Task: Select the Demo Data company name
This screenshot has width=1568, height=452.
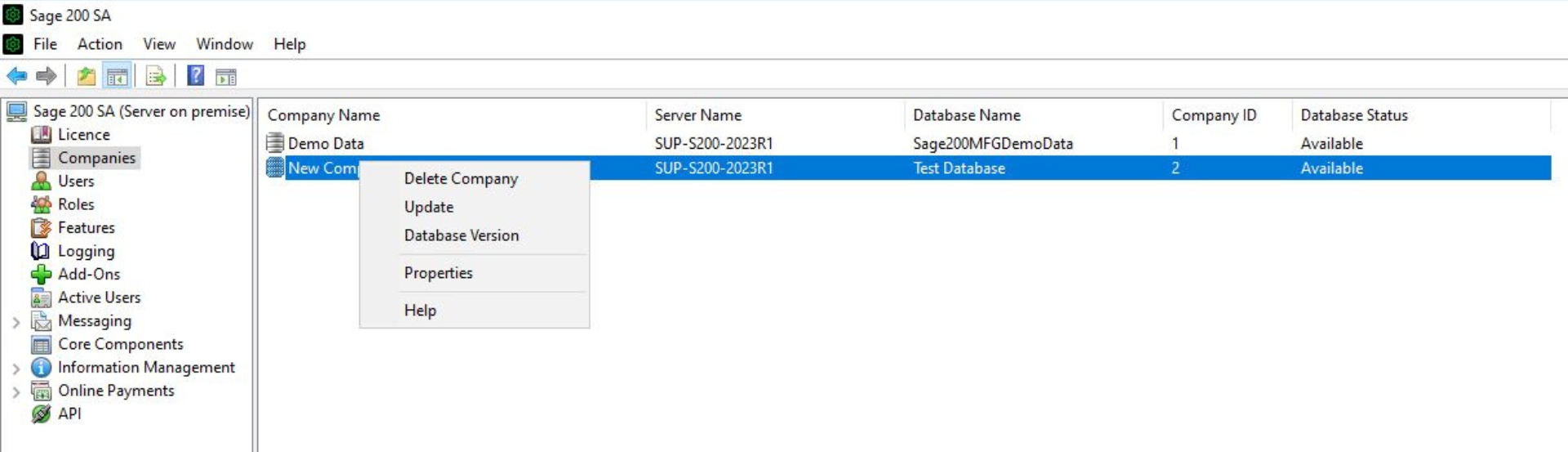Action: 326,143
